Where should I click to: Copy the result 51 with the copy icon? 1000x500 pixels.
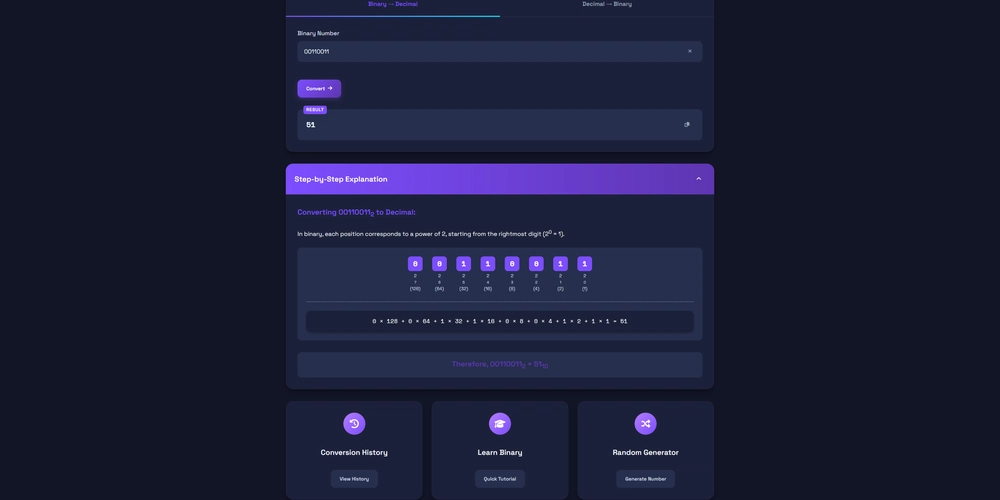point(687,125)
